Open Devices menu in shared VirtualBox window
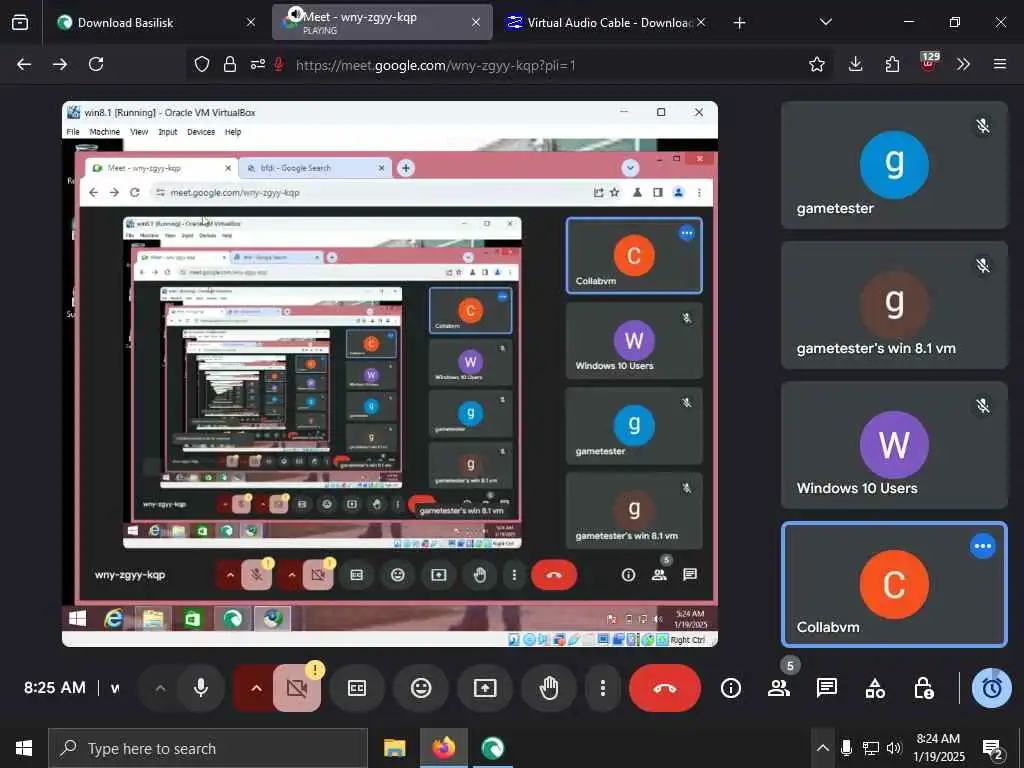The width and height of the screenshot is (1024, 768). [200, 132]
